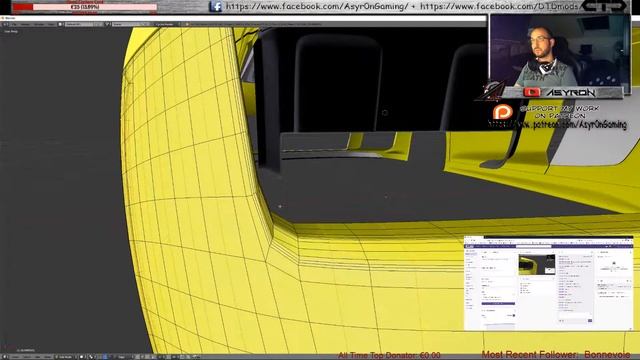
Task: Open the Help menu in info header
Action: click(51, 24)
